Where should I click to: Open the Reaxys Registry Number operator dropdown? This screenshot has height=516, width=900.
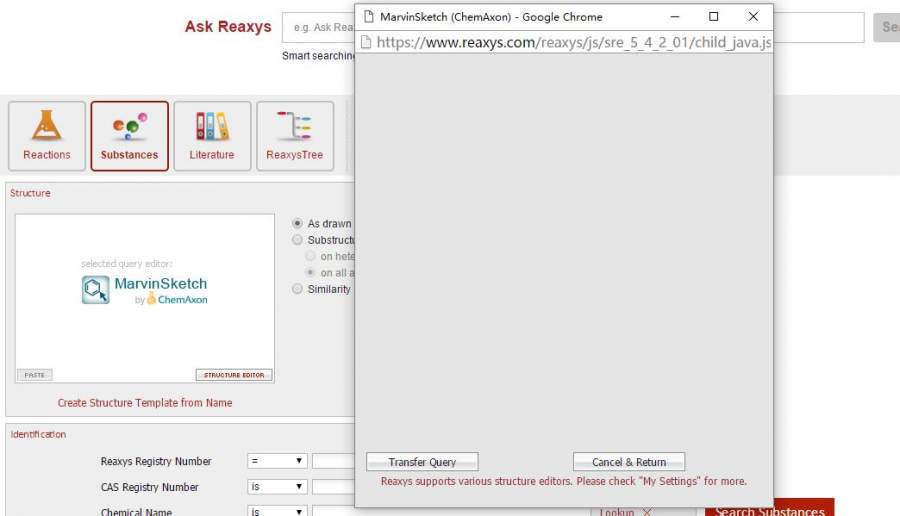[277, 461]
